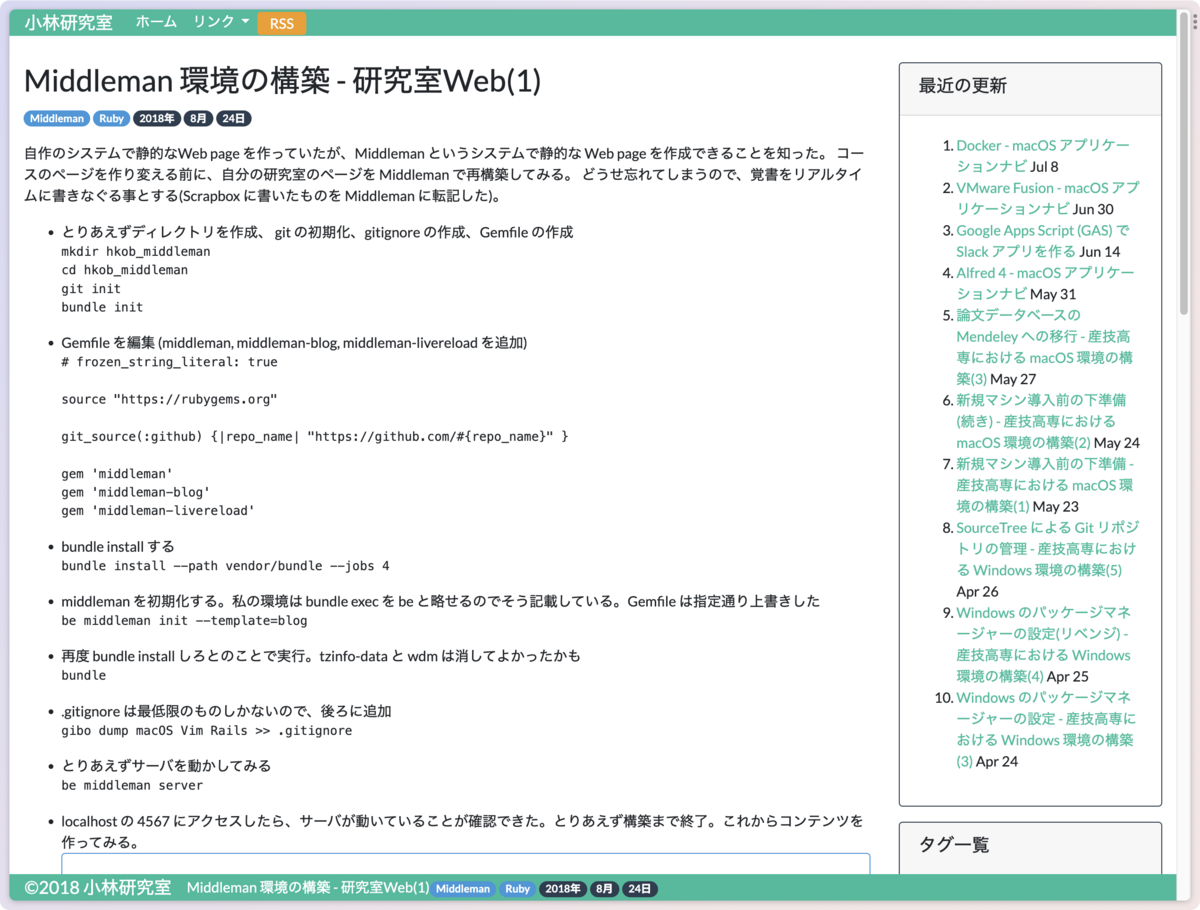Open 論文データベースの Mendeley への移行 link
This screenshot has width=1200, height=910.
point(1044,347)
